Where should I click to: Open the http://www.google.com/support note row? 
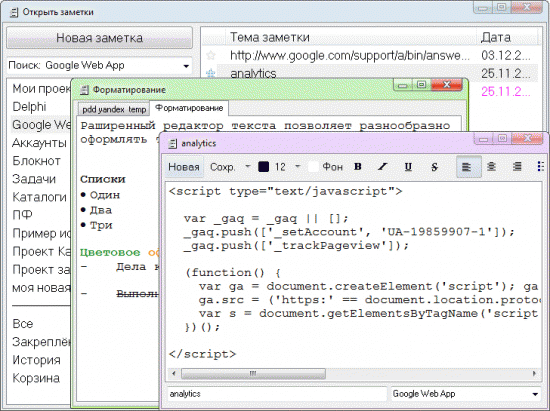click(370, 55)
